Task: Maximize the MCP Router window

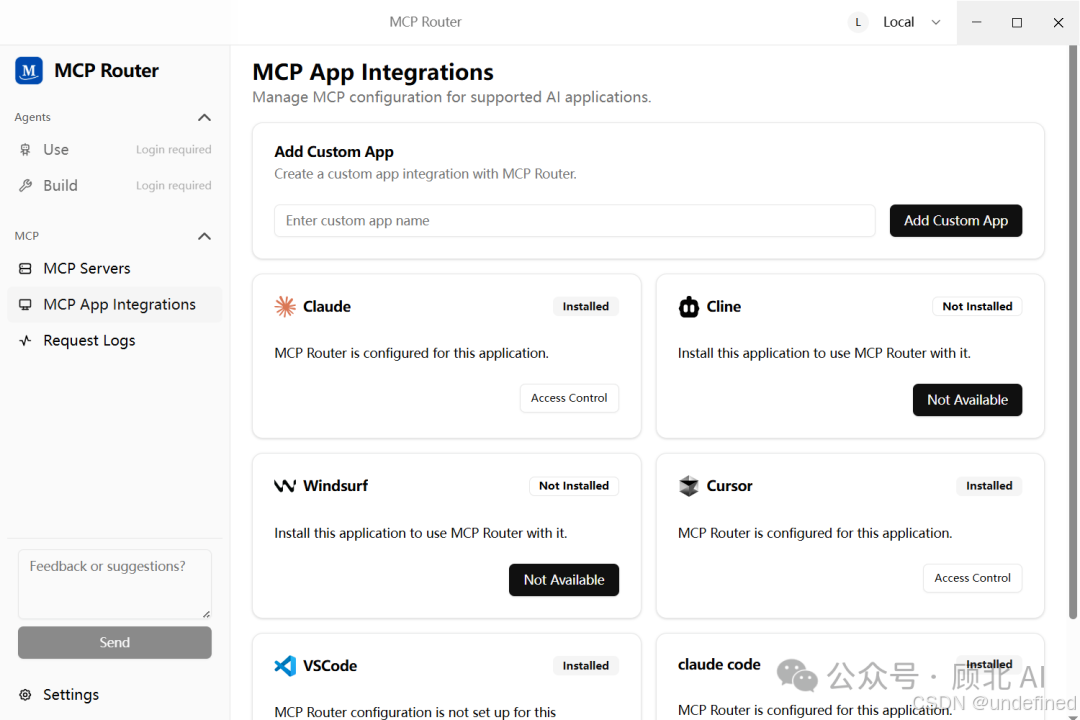Action: pos(1017,22)
